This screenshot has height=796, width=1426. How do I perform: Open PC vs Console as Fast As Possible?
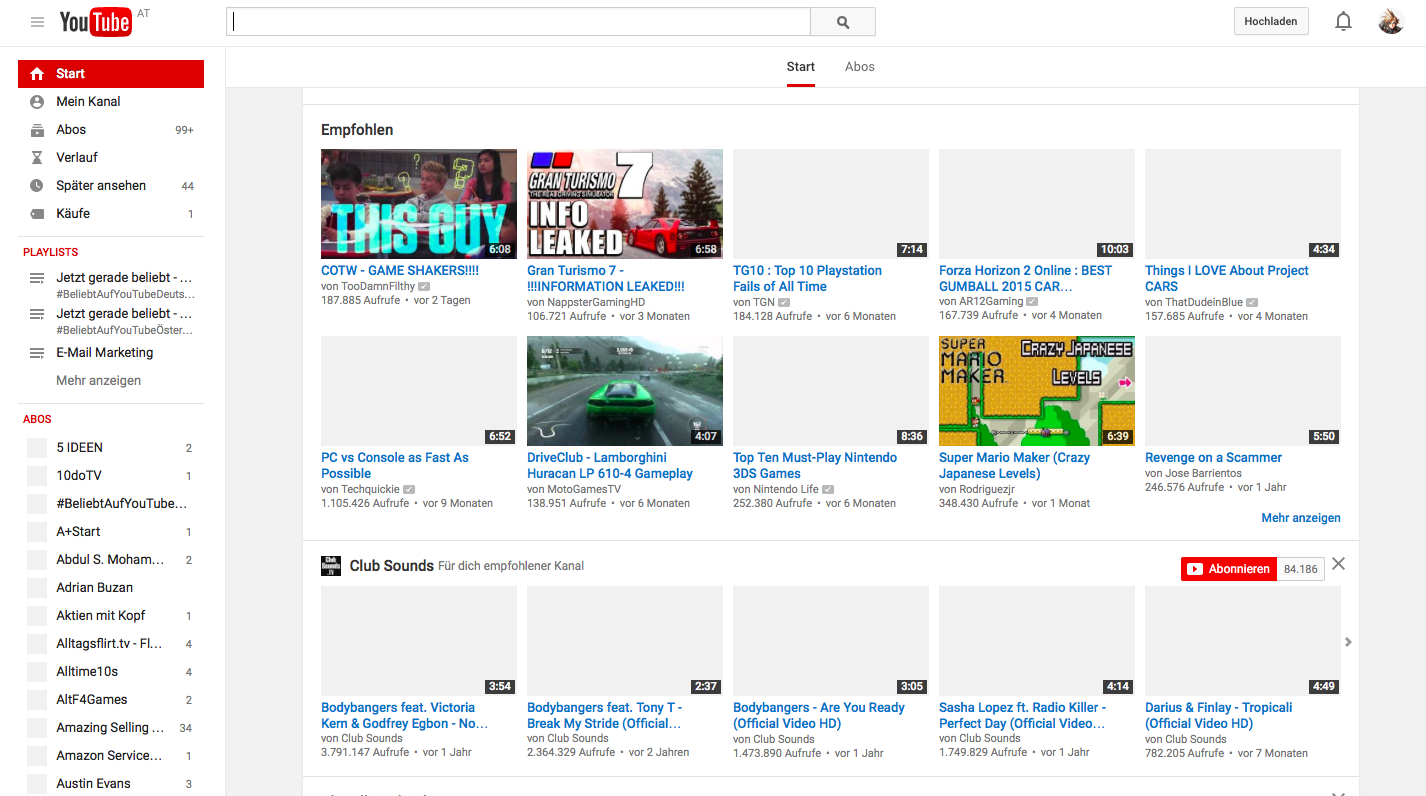click(x=395, y=466)
